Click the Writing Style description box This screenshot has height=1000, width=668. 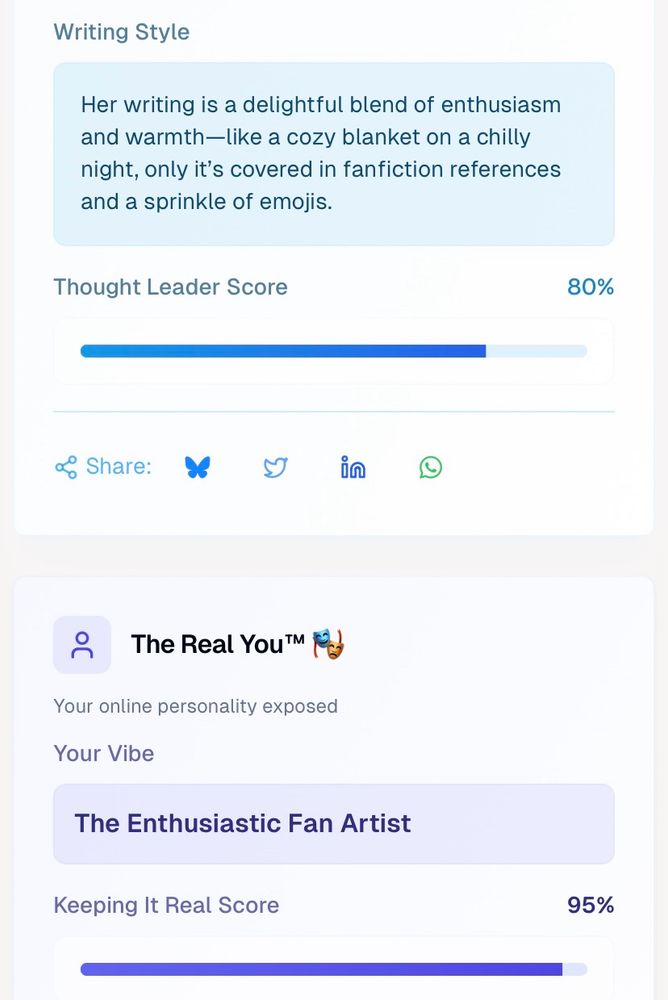334,154
